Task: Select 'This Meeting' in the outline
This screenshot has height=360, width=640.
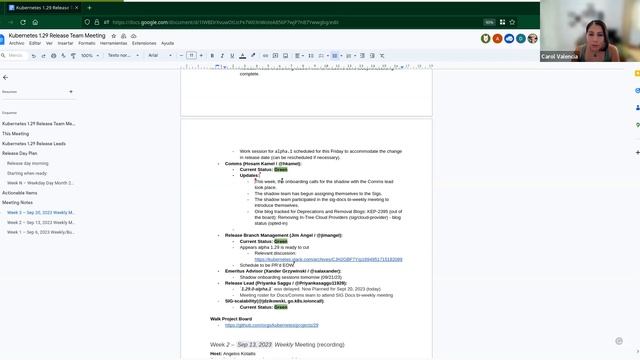Action: (x=16, y=134)
